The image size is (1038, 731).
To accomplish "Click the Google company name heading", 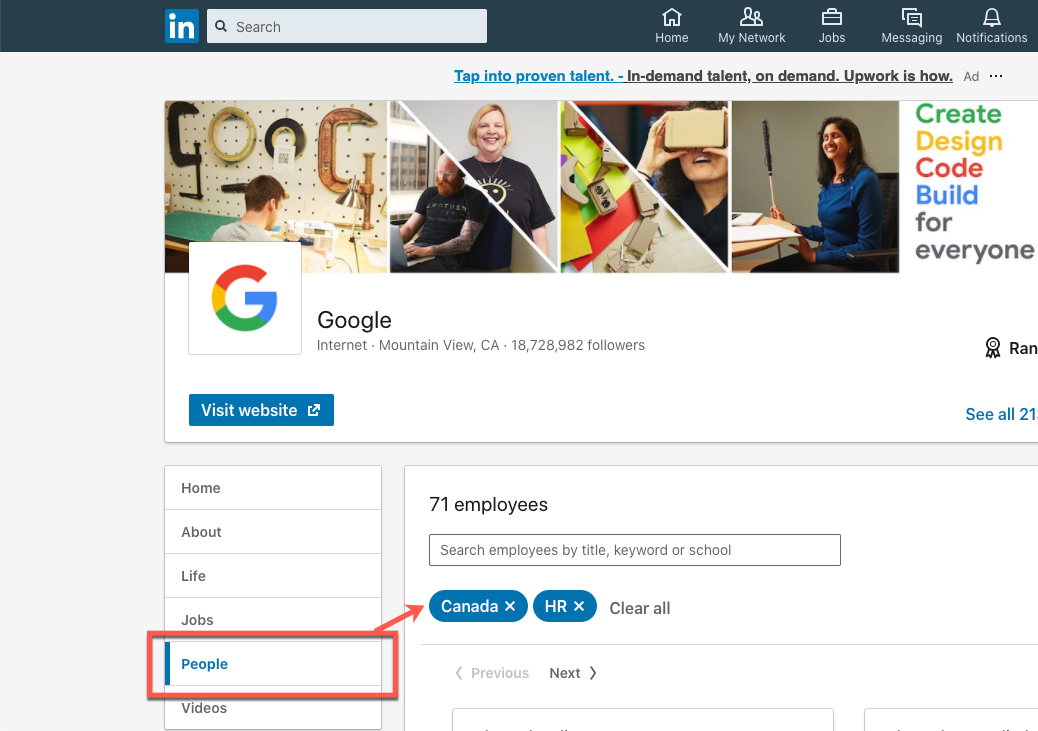I will (354, 320).
